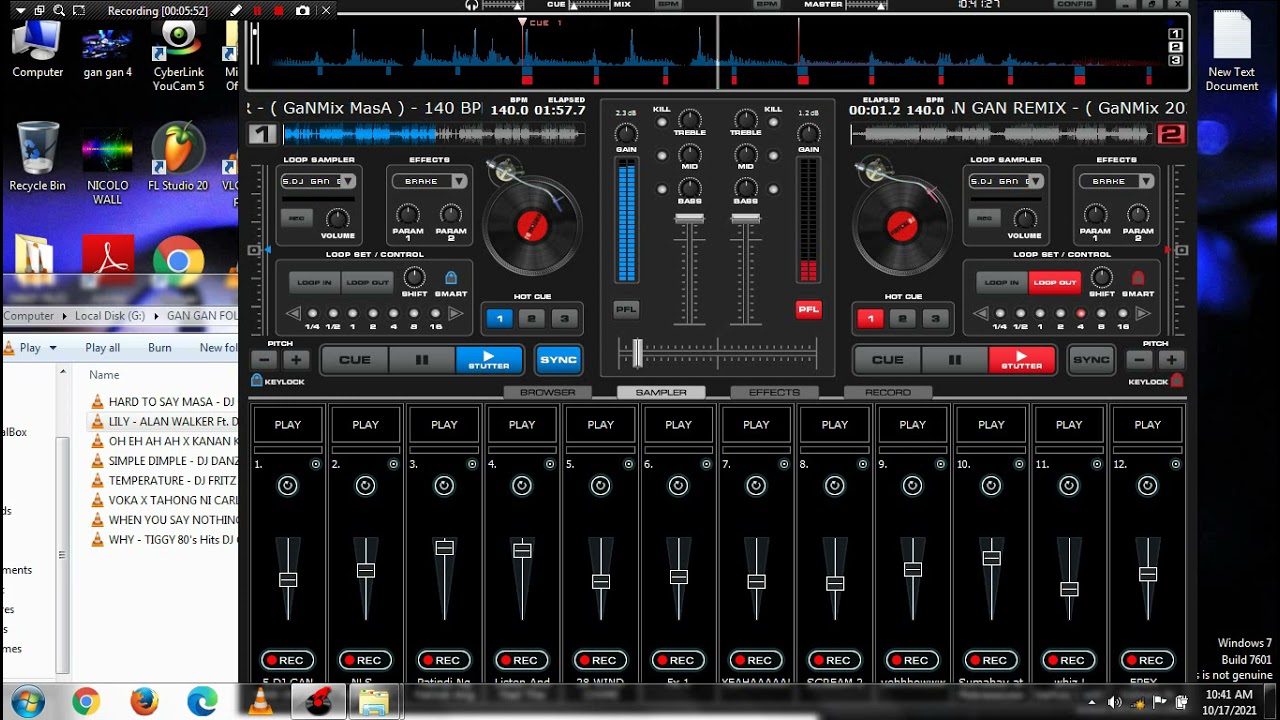
Task: Switch to the Record tab
Action: coord(888,393)
